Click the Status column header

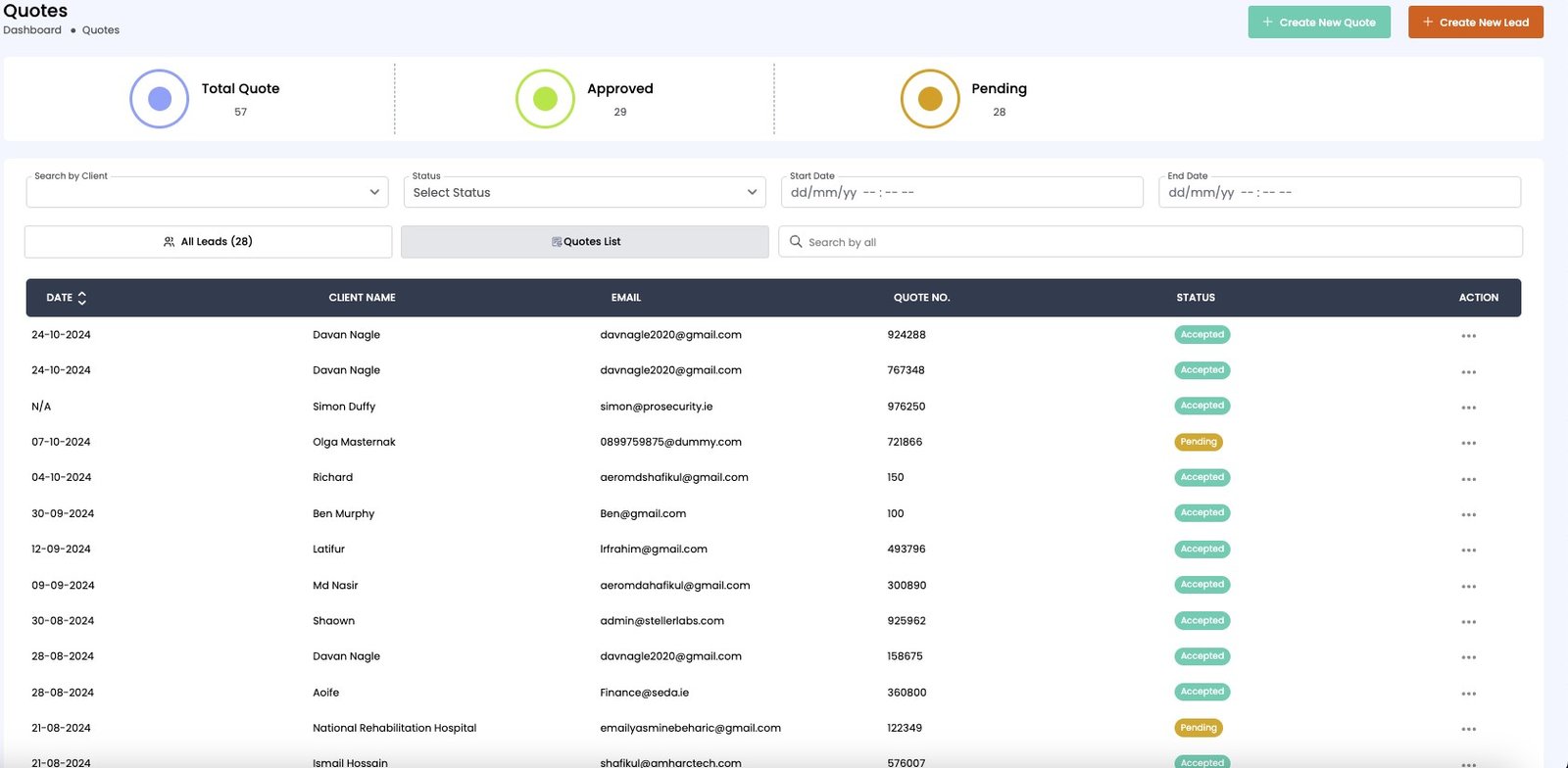pyautogui.click(x=1196, y=298)
